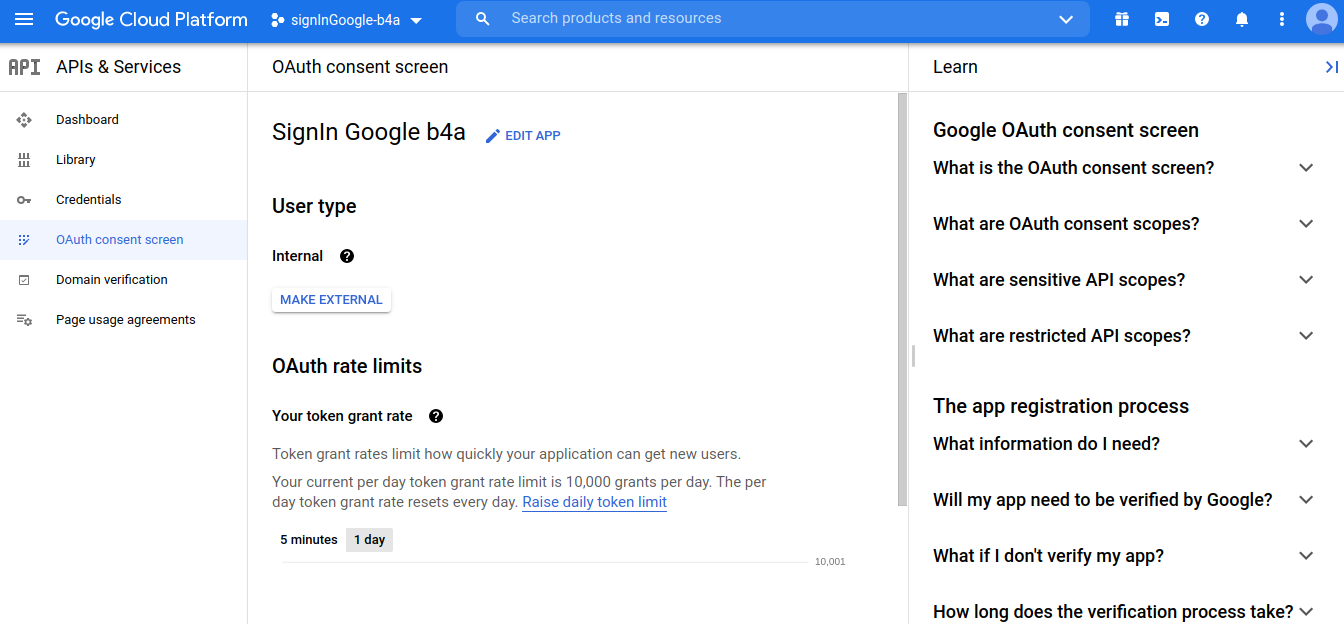1344x624 pixels.
Task: Select the 1 day graph tab
Action: pyautogui.click(x=369, y=540)
